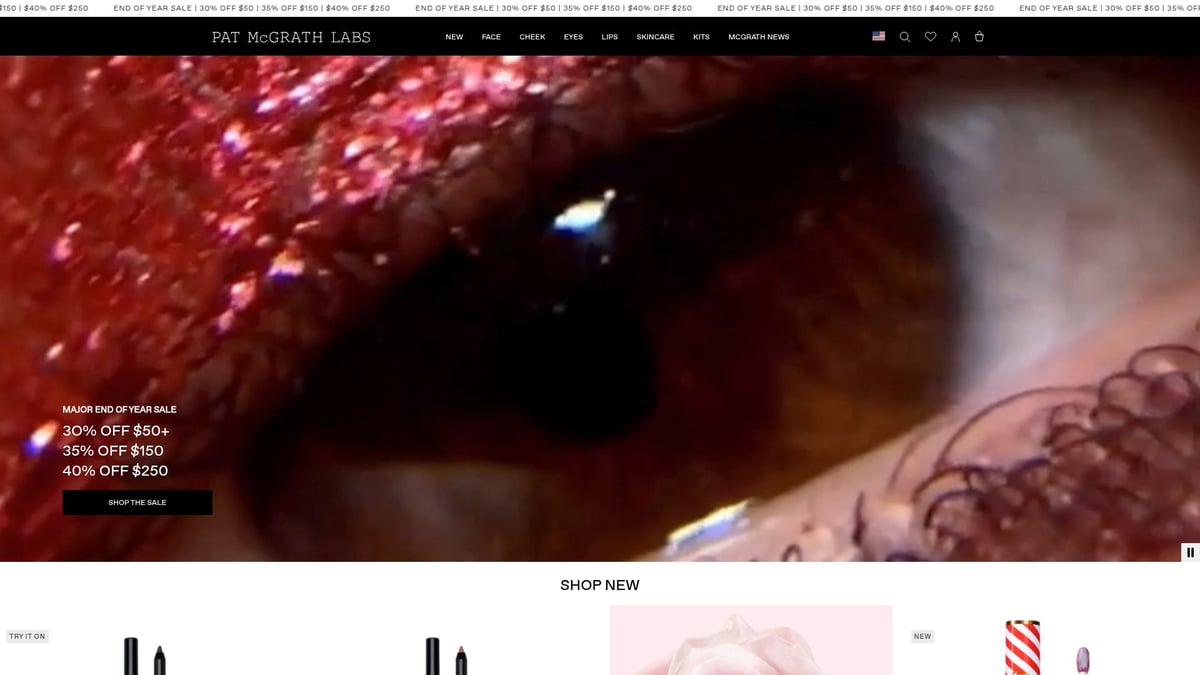Open the FACE menu

[491, 37]
